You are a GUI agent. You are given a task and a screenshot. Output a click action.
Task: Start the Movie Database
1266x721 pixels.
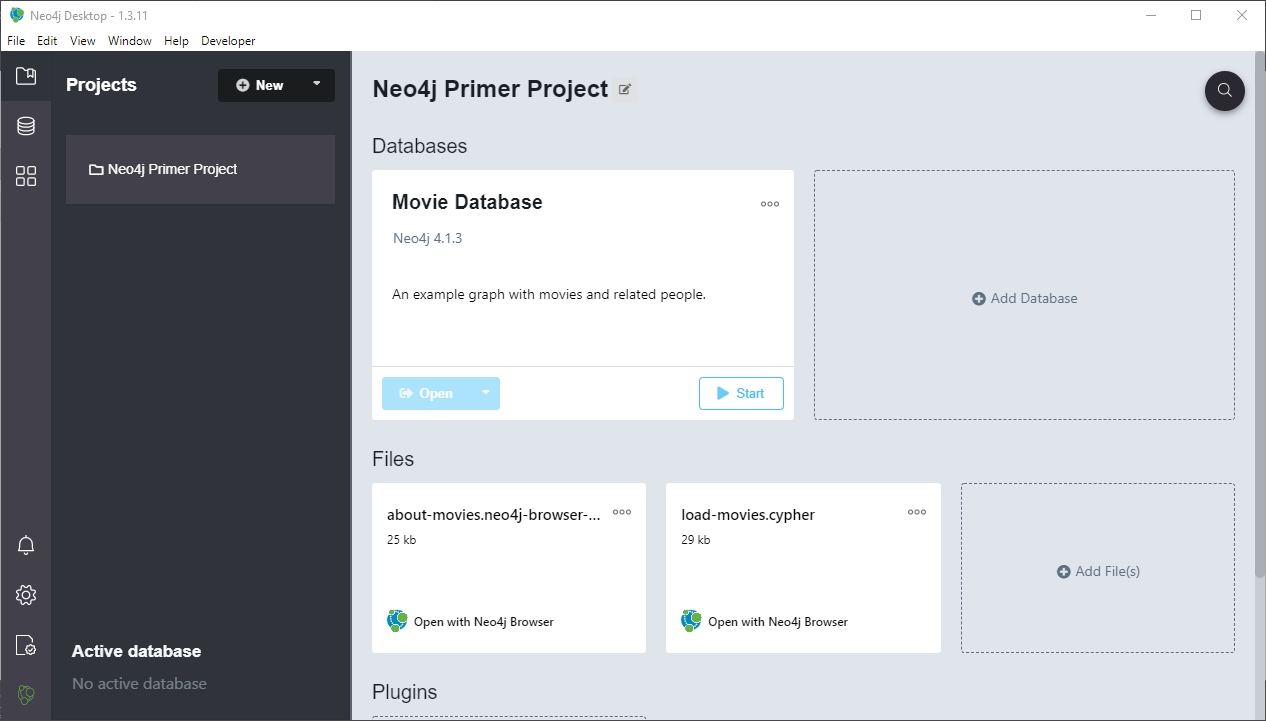(741, 393)
